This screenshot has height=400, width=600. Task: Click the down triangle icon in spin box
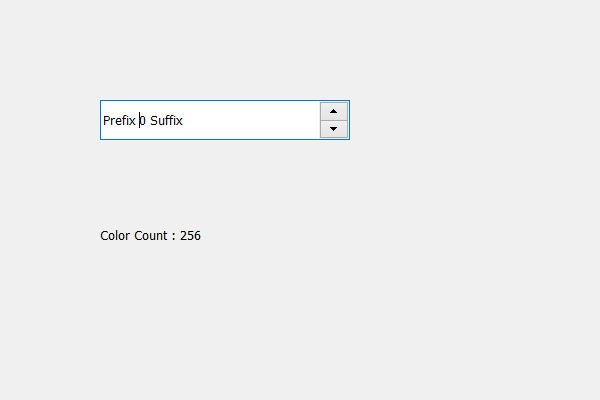coord(333,129)
